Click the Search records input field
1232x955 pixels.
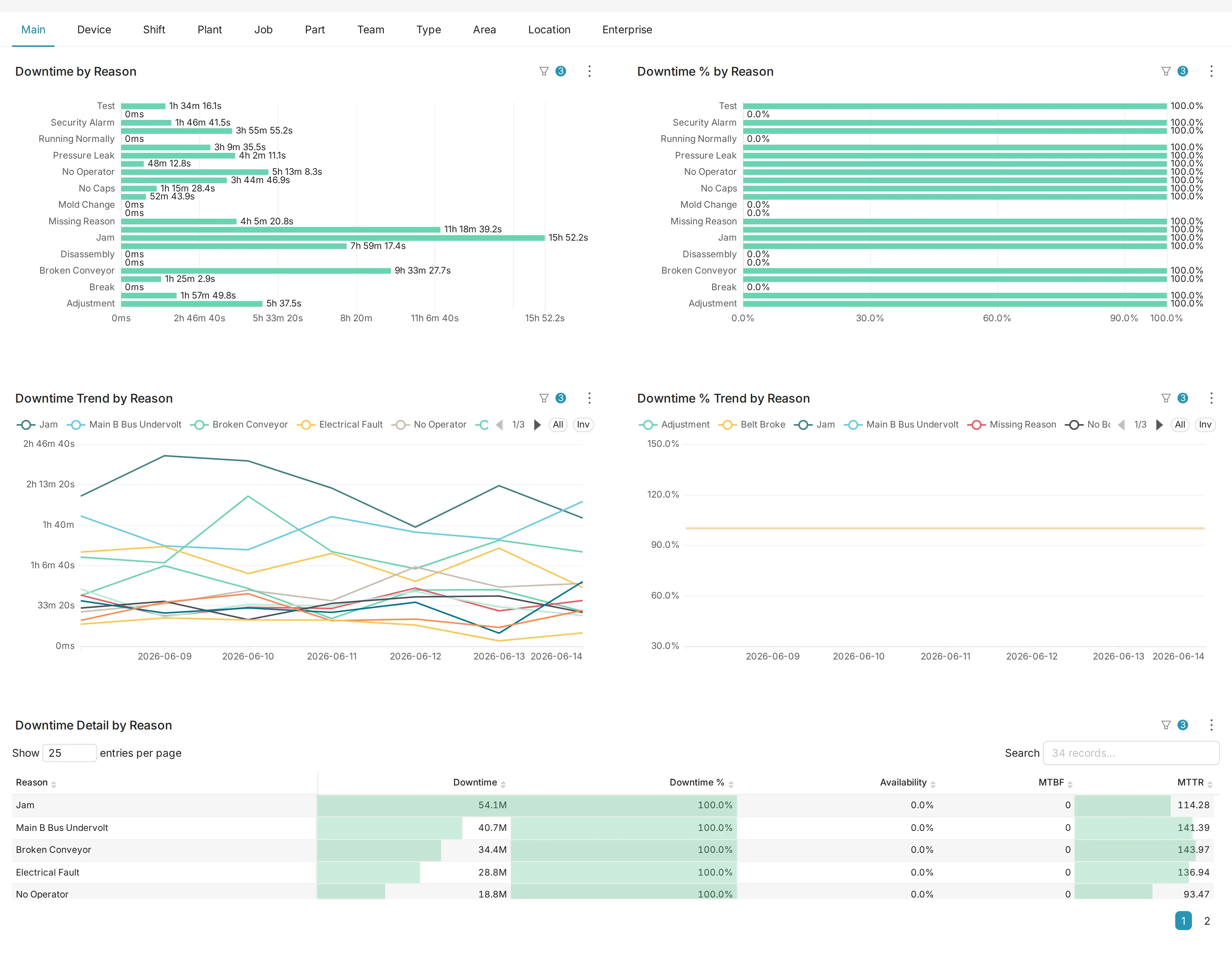pyautogui.click(x=1131, y=753)
